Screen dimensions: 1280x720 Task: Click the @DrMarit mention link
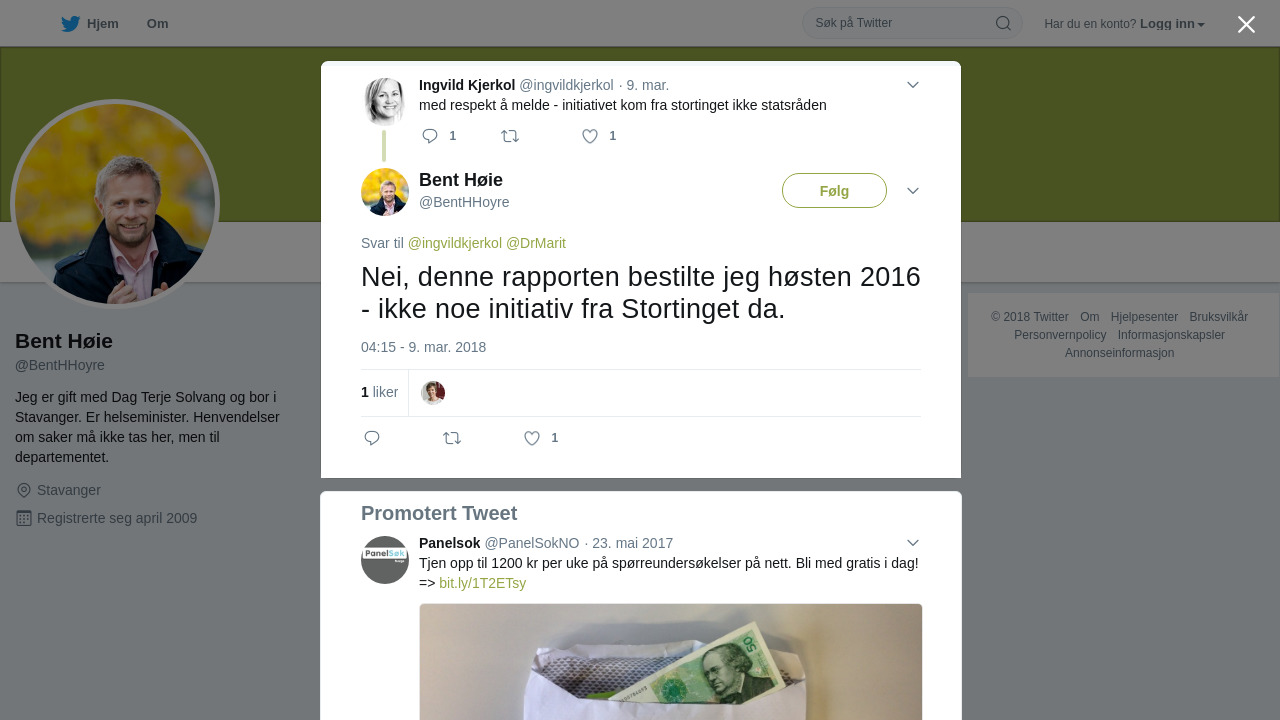536,243
